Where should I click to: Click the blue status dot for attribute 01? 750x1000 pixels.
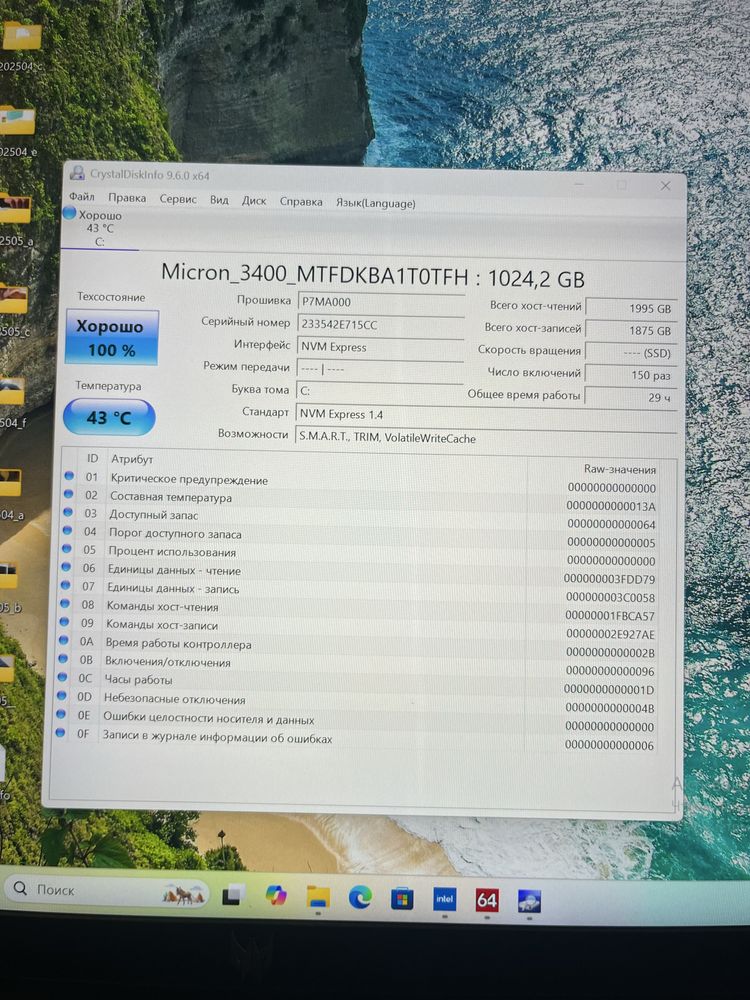(x=70, y=476)
